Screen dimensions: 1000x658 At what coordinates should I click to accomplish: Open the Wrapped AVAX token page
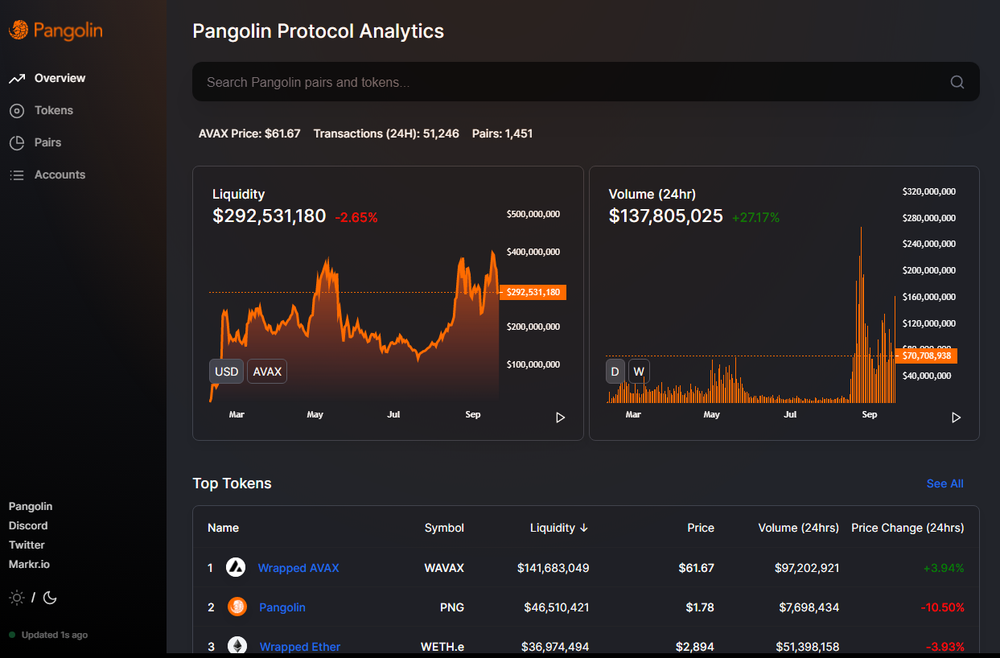pyautogui.click(x=297, y=567)
